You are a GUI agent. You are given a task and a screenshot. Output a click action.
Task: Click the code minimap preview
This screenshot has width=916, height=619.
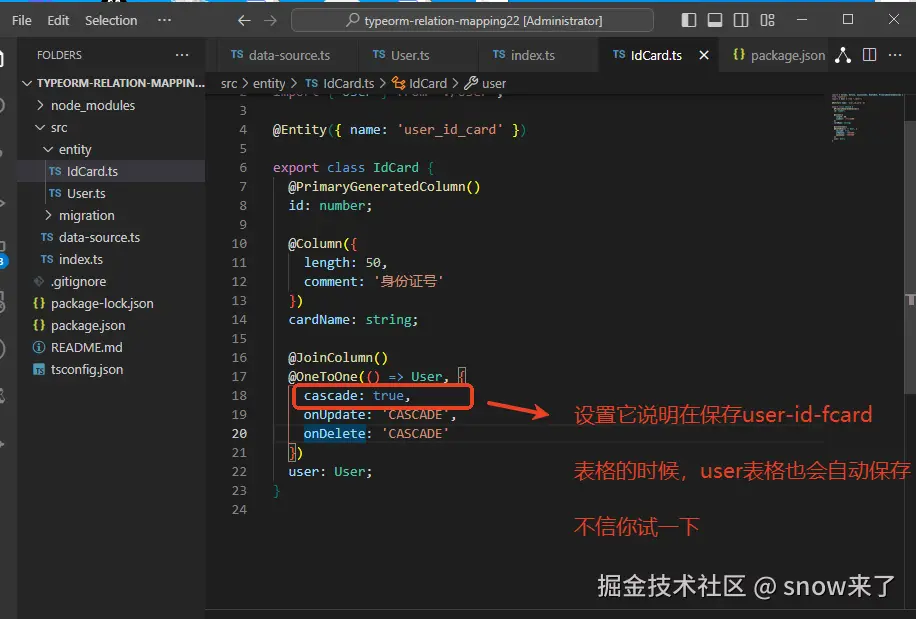click(x=865, y=117)
